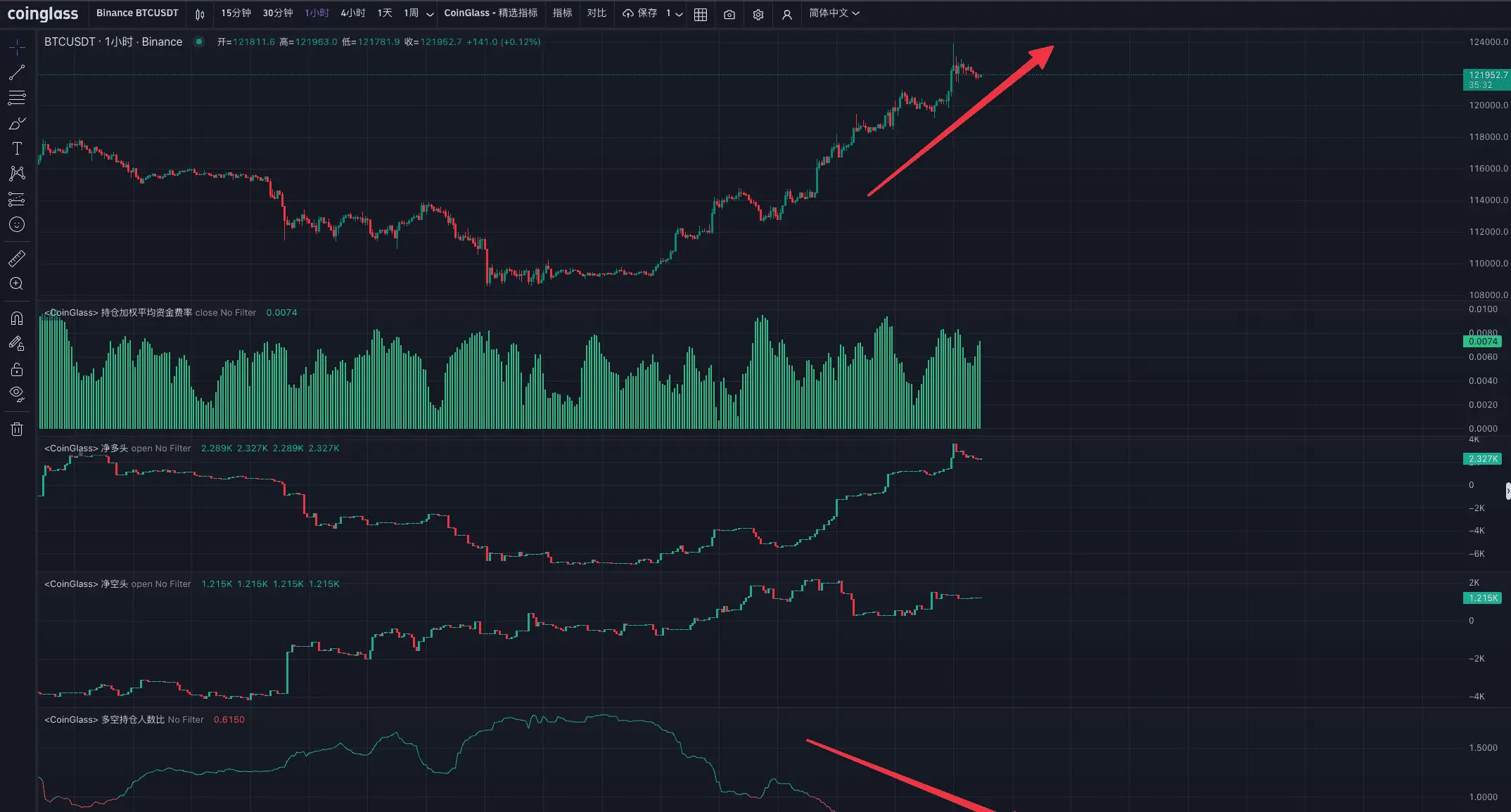
Task: Select the trend line drawing tool
Action: (x=17, y=72)
